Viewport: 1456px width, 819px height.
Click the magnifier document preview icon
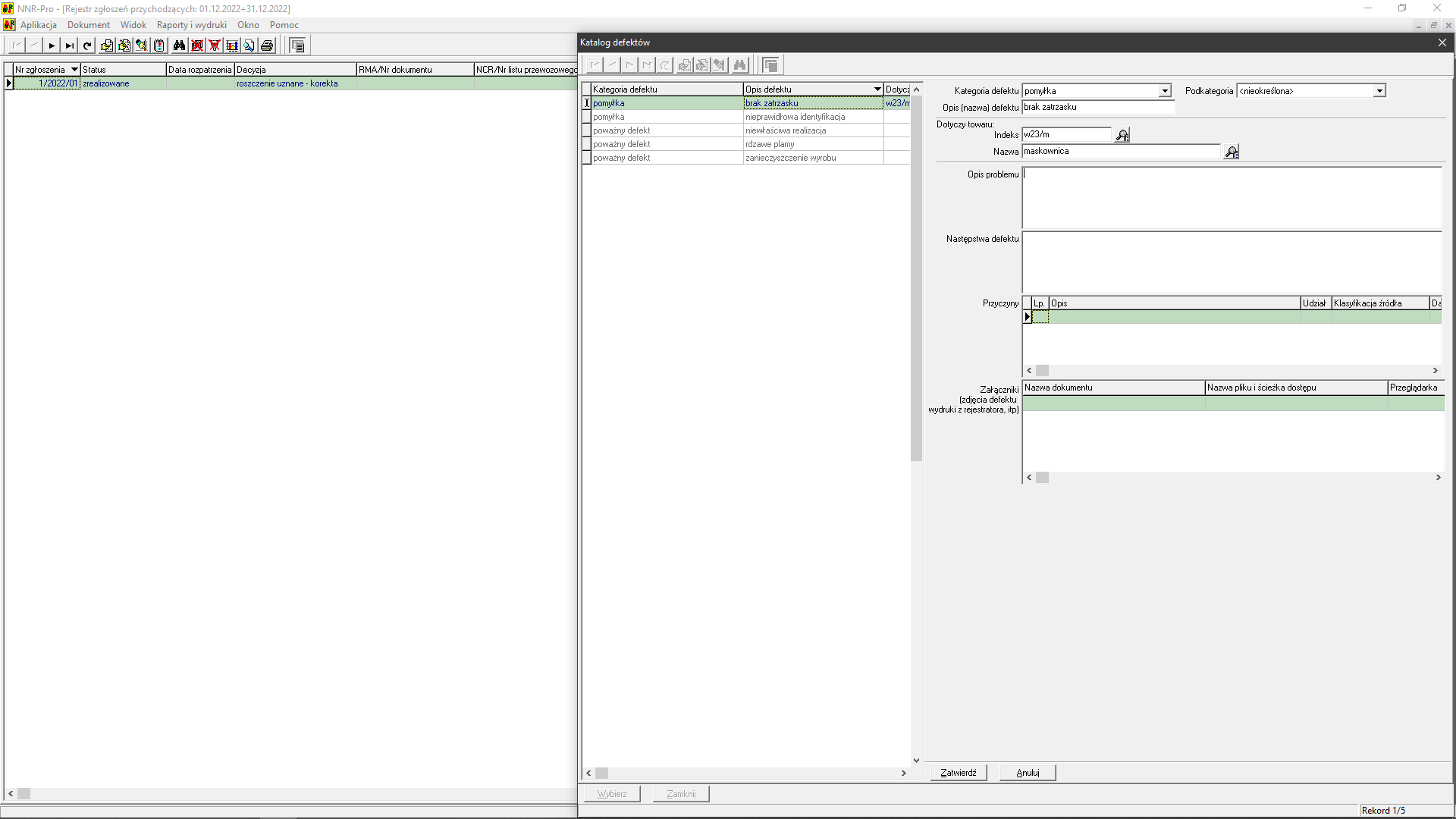coord(249,46)
